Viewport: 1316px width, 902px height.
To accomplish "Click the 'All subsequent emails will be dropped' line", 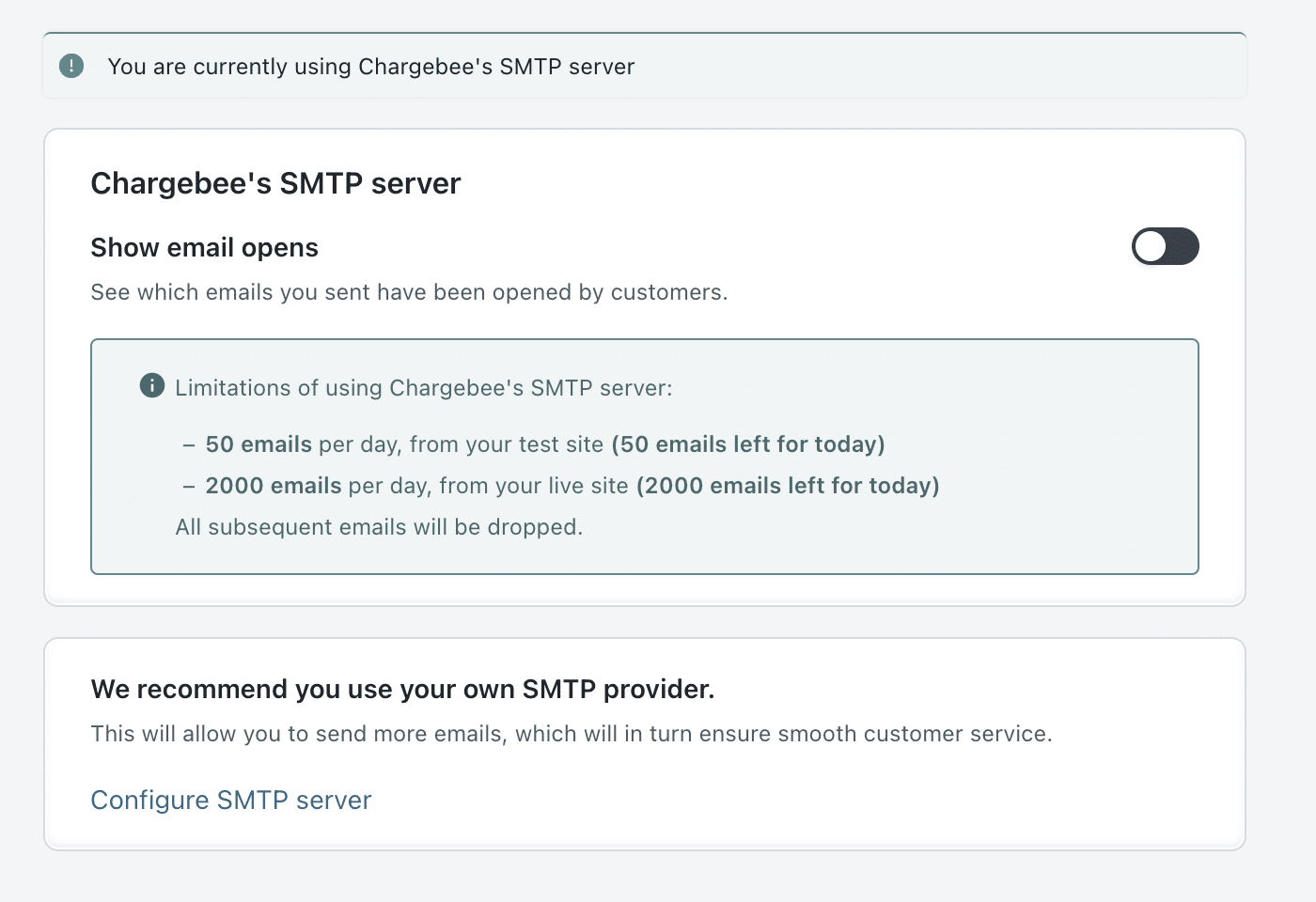I will pyautogui.click(x=379, y=526).
